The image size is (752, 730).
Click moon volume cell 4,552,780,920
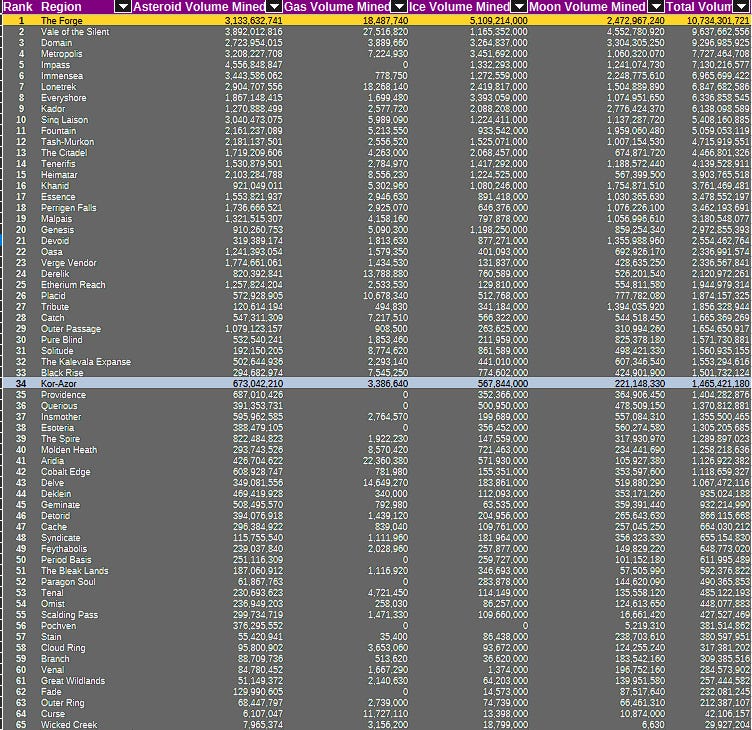tap(635, 32)
